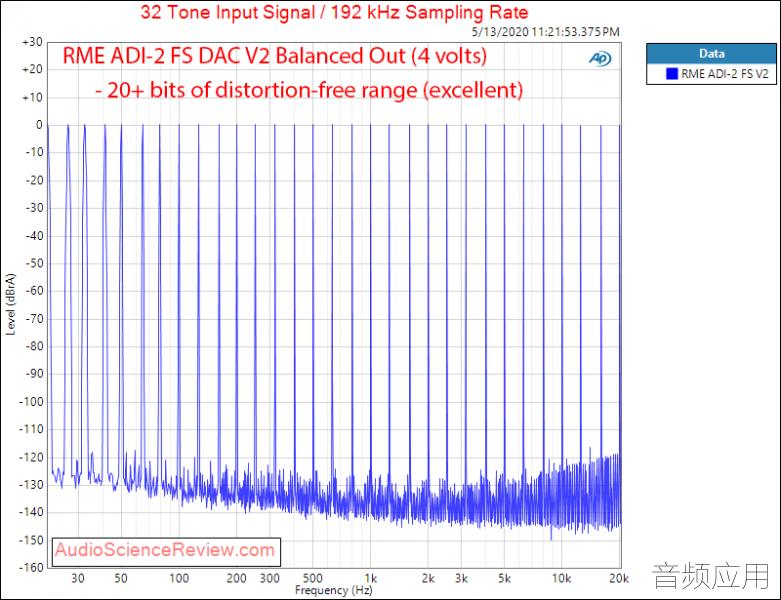The image size is (781, 600).
Task: Click the AudioScienceReview.com box
Action: (166, 552)
